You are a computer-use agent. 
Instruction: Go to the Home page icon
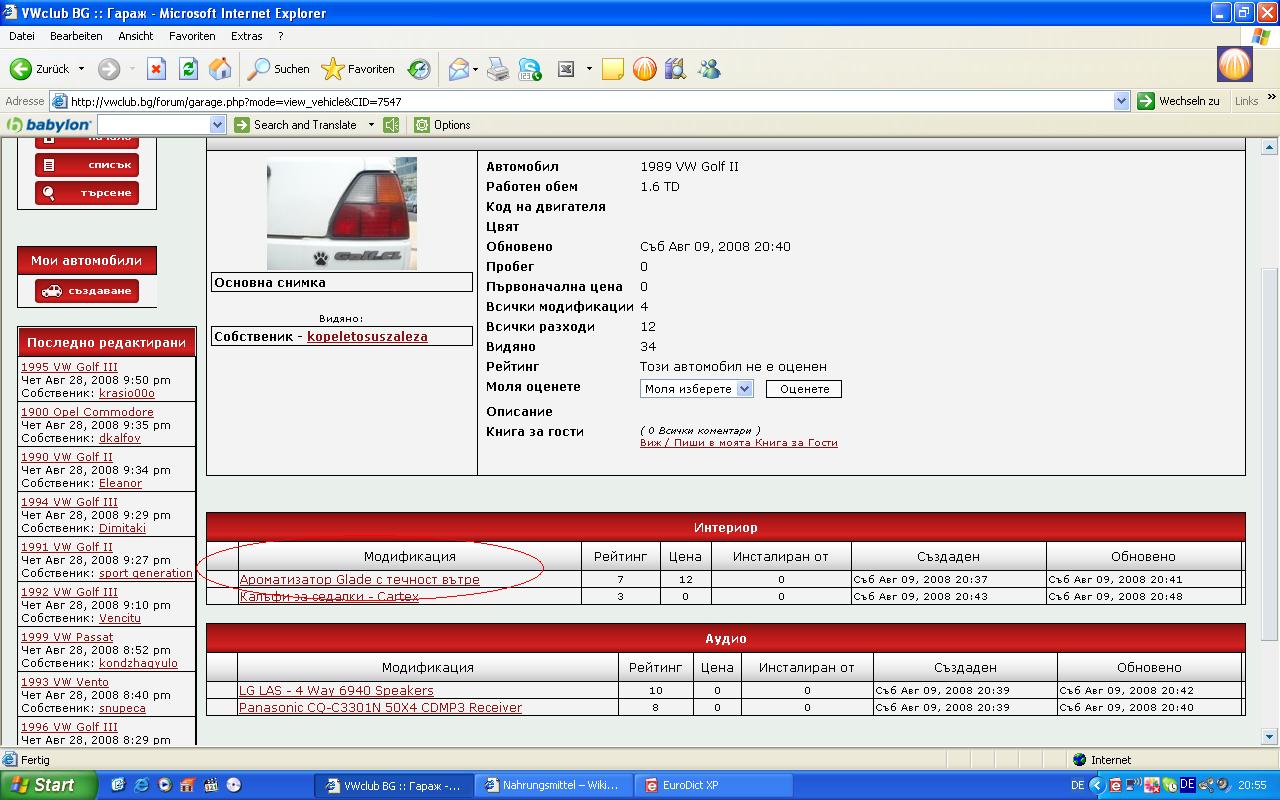[x=220, y=69]
